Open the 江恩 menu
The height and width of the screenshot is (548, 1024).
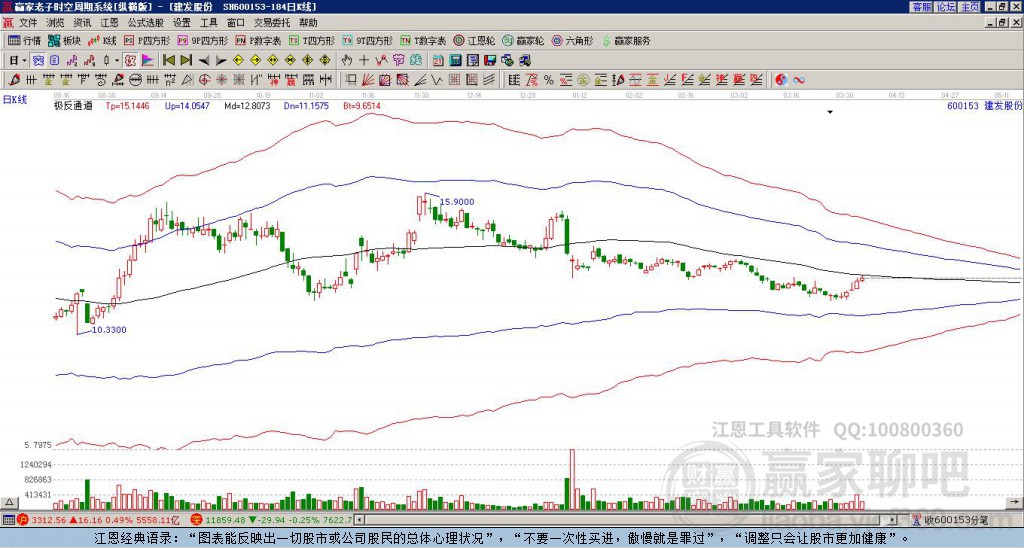[x=109, y=23]
